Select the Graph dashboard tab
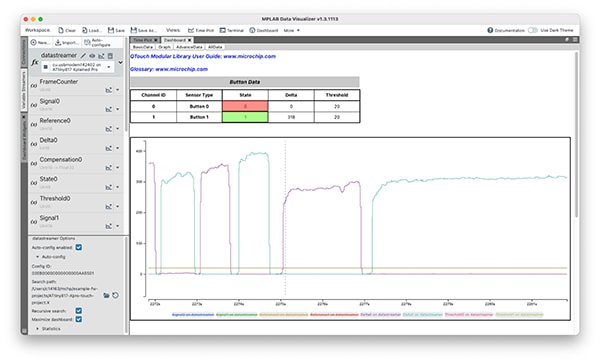Screen dimensions: 600x362 point(165,47)
